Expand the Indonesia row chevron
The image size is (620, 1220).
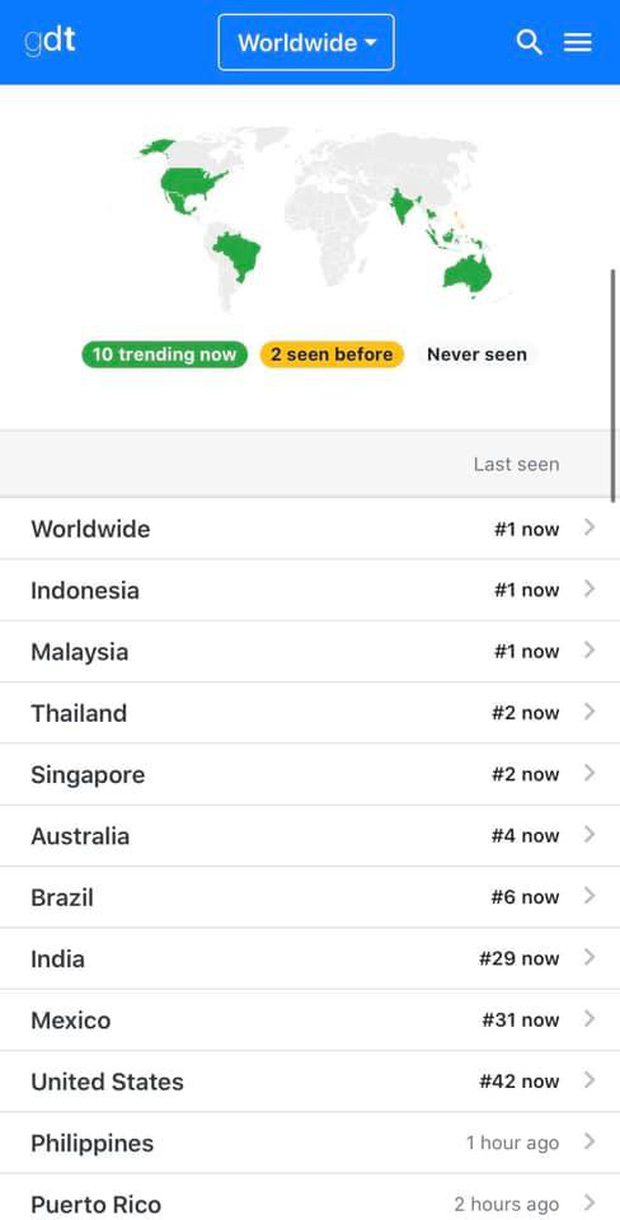[x=589, y=589]
